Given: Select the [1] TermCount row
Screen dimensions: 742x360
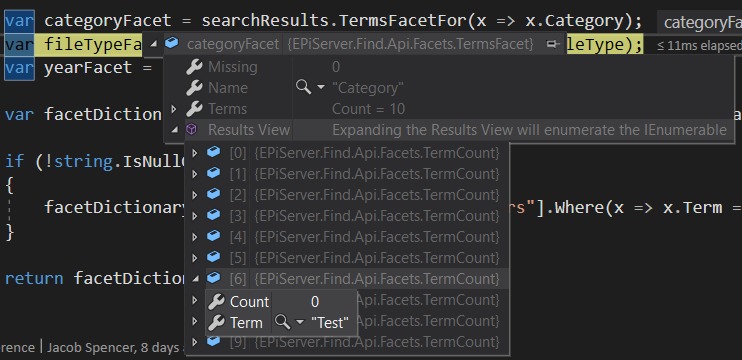Looking at the screenshot, I should coord(347,174).
